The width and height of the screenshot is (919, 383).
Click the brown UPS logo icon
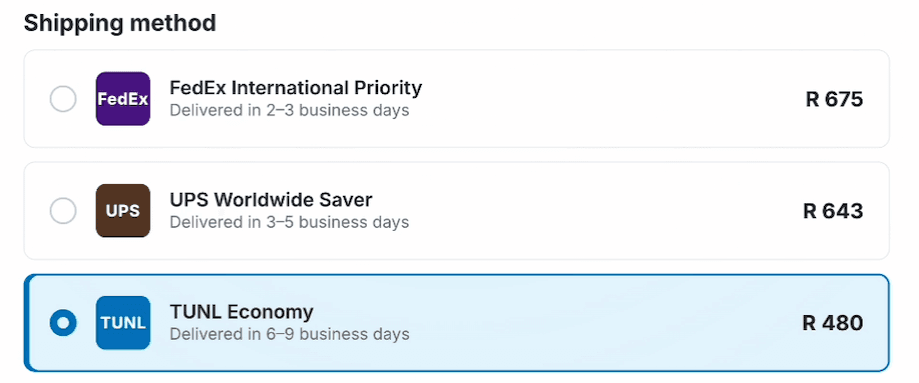point(123,211)
